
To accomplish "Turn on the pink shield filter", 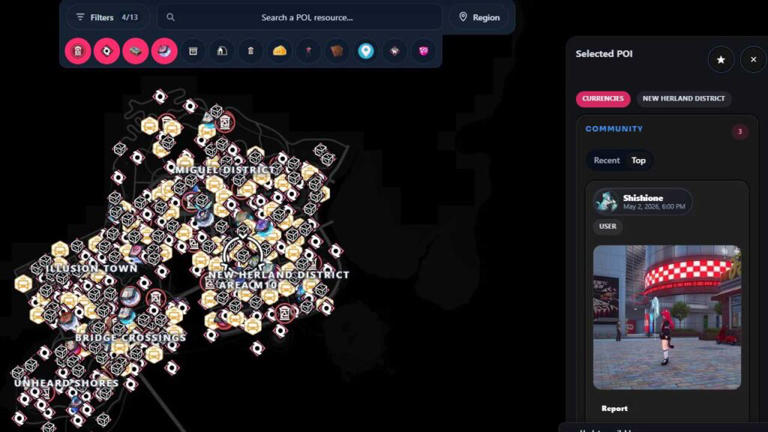I will [x=423, y=51].
